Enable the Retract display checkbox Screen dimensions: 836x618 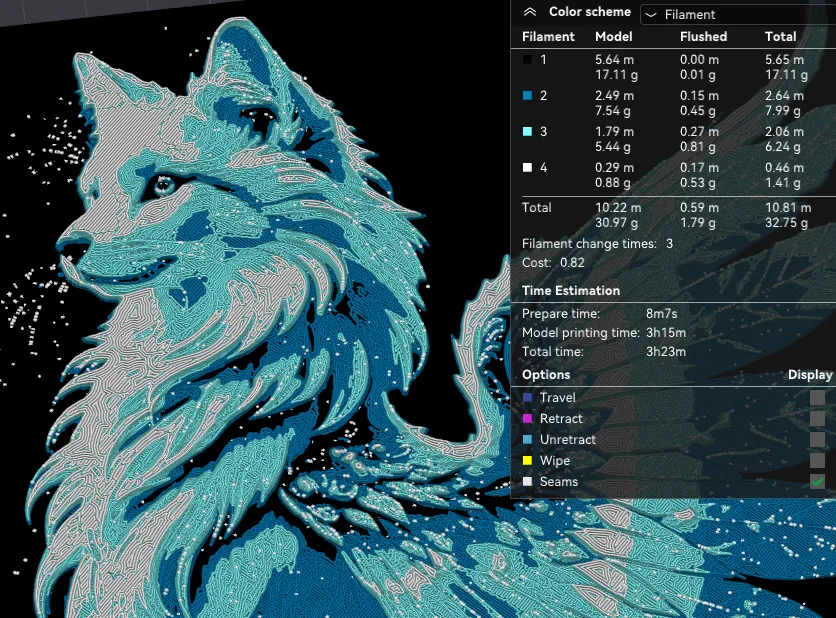(x=817, y=419)
